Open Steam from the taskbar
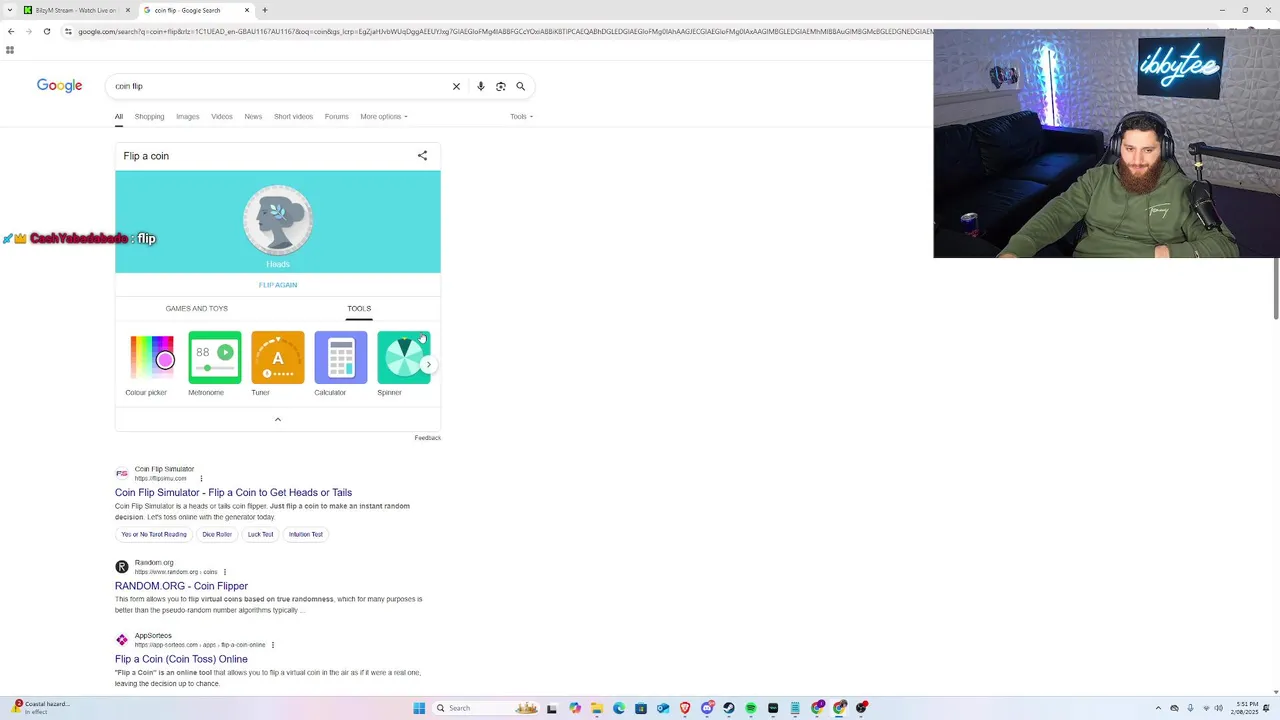The image size is (1280, 720). (x=729, y=708)
